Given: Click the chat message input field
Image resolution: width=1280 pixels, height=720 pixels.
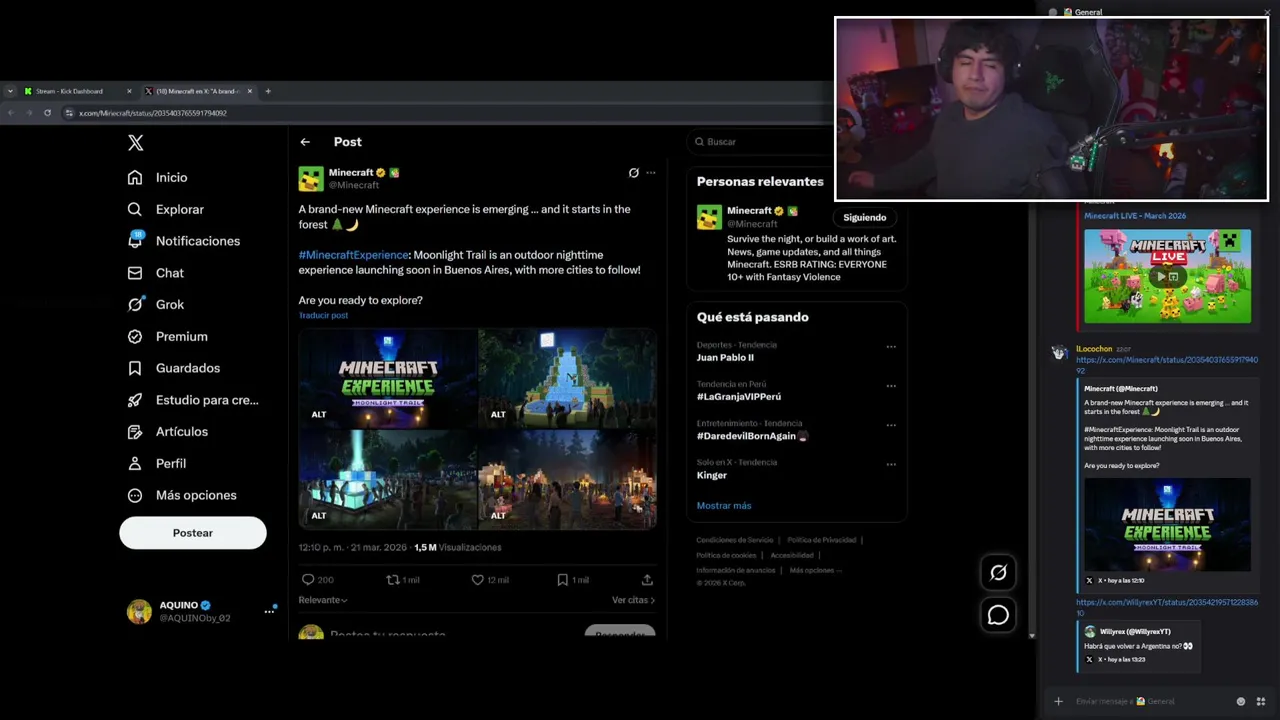Looking at the screenshot, I should click(x=1150, y=702).
